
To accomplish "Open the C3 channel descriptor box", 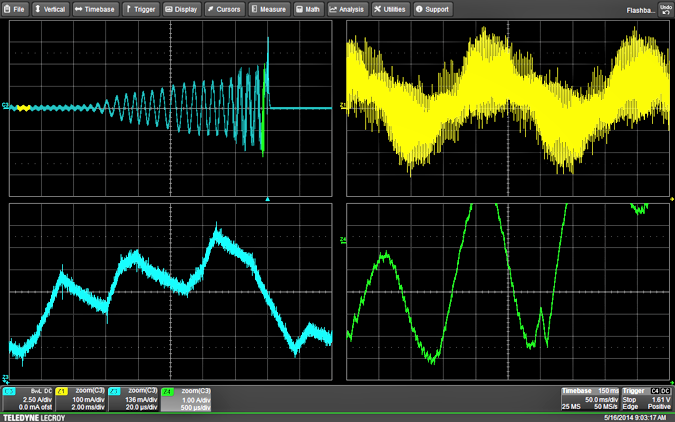I will (28, 399).
